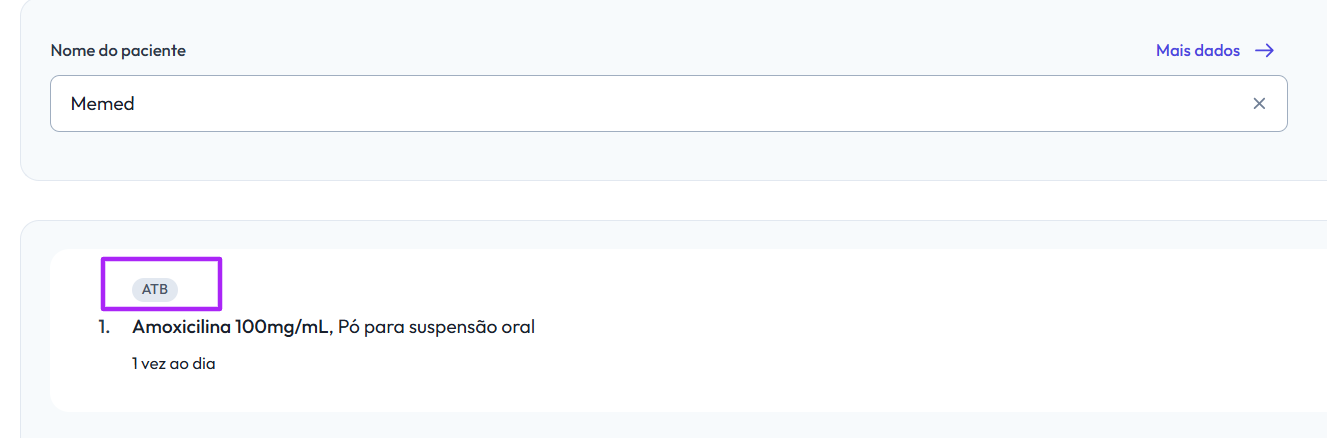Edit the 1 vez ao dia posology
This screenshot has height=438, width=1327.
coord(174,364)
